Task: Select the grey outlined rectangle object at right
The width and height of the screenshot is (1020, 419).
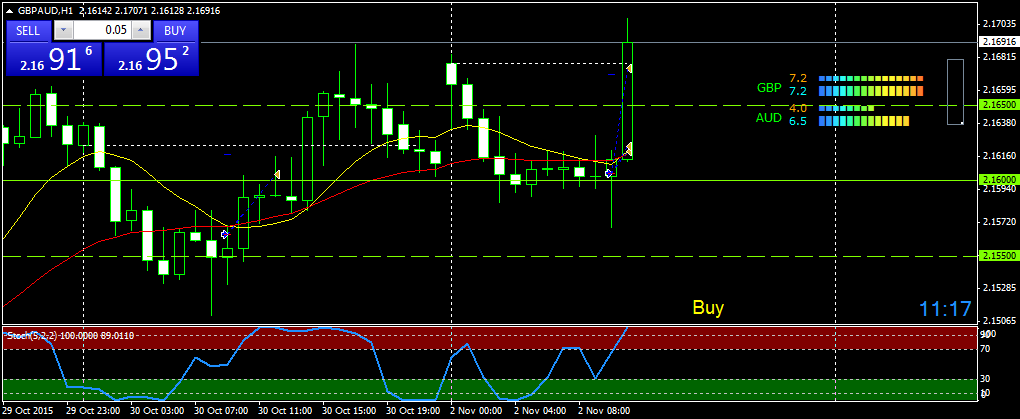Action: (x=955, y=92)
